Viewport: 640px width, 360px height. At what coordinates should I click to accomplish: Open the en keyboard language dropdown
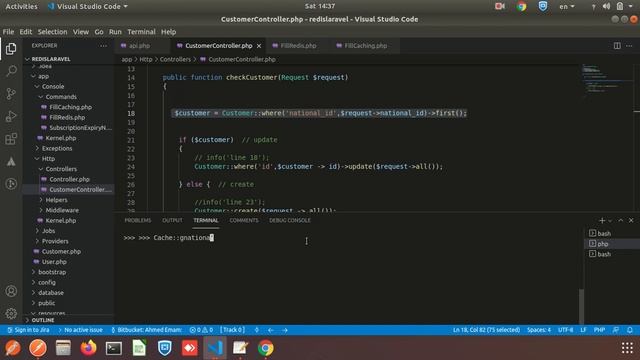567,7
